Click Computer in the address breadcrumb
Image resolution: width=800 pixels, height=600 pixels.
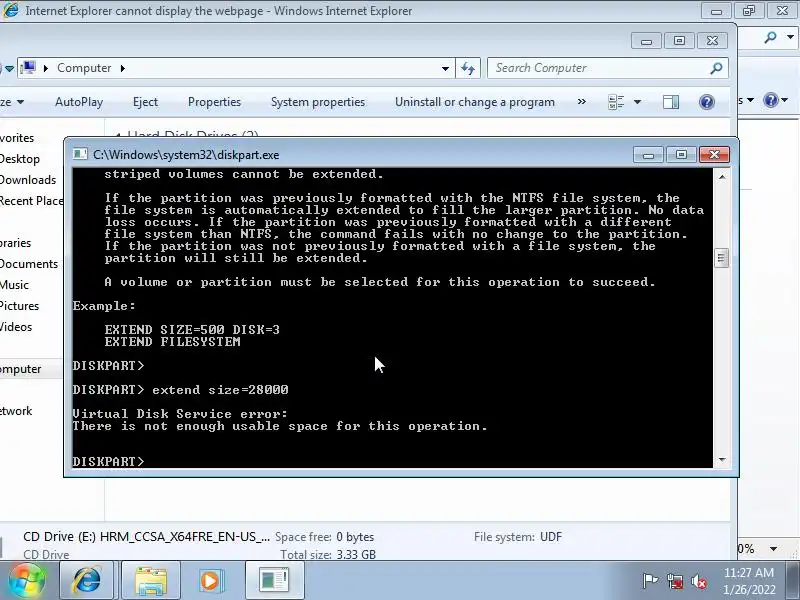point(84,68)
